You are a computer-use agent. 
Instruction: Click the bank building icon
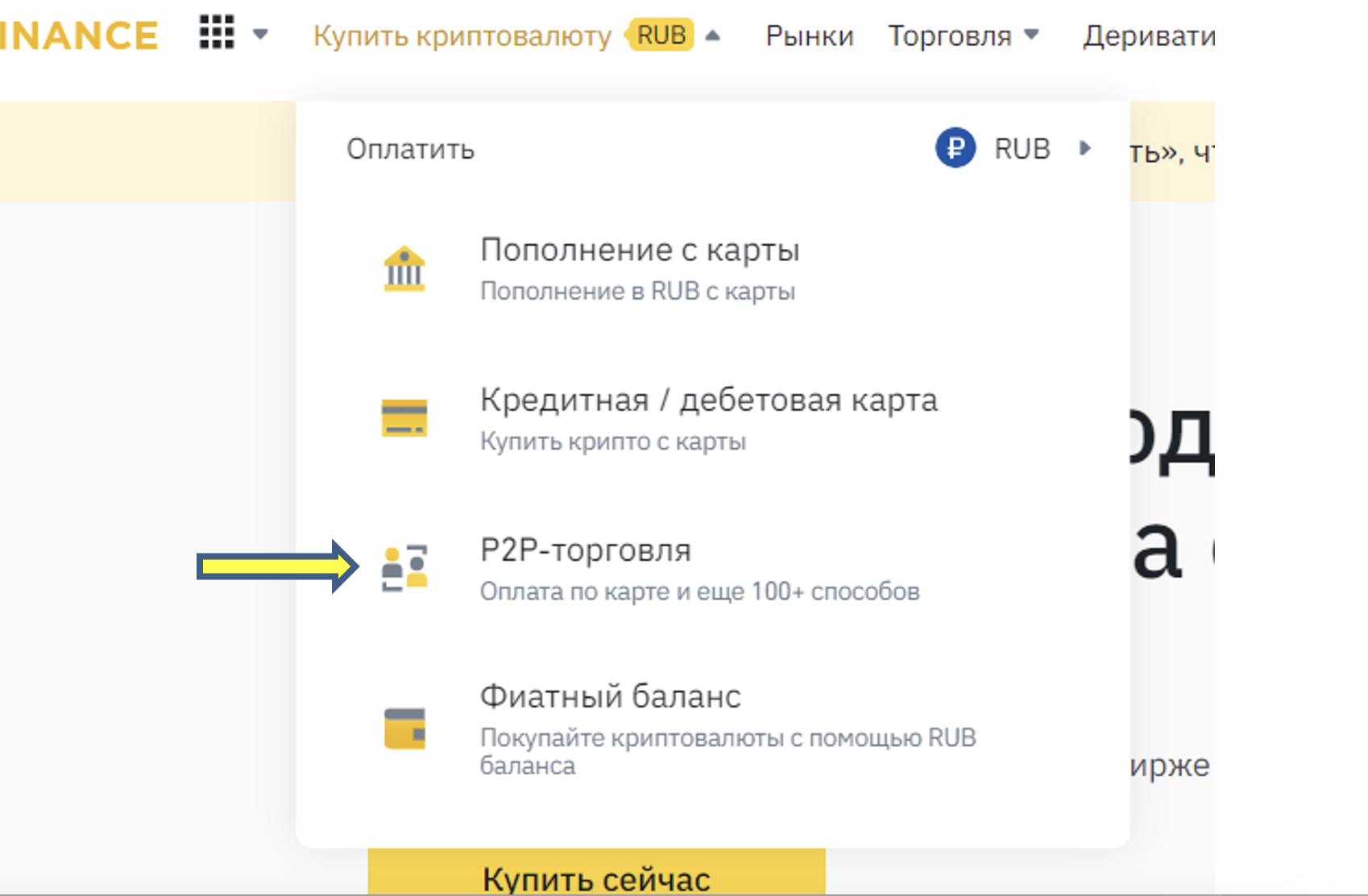point(404,268)
